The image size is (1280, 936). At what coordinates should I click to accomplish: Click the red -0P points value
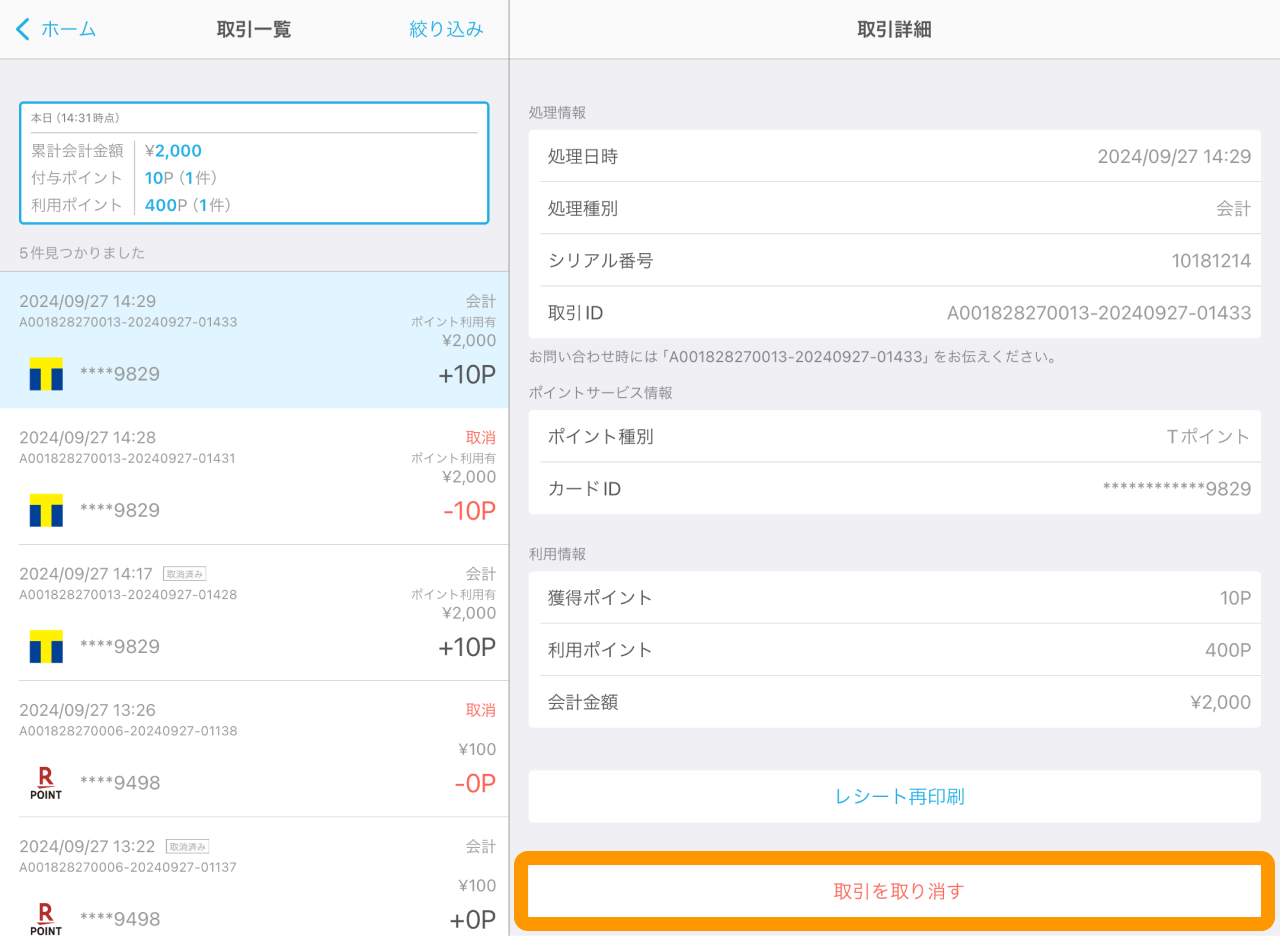[x=475, y=783]
